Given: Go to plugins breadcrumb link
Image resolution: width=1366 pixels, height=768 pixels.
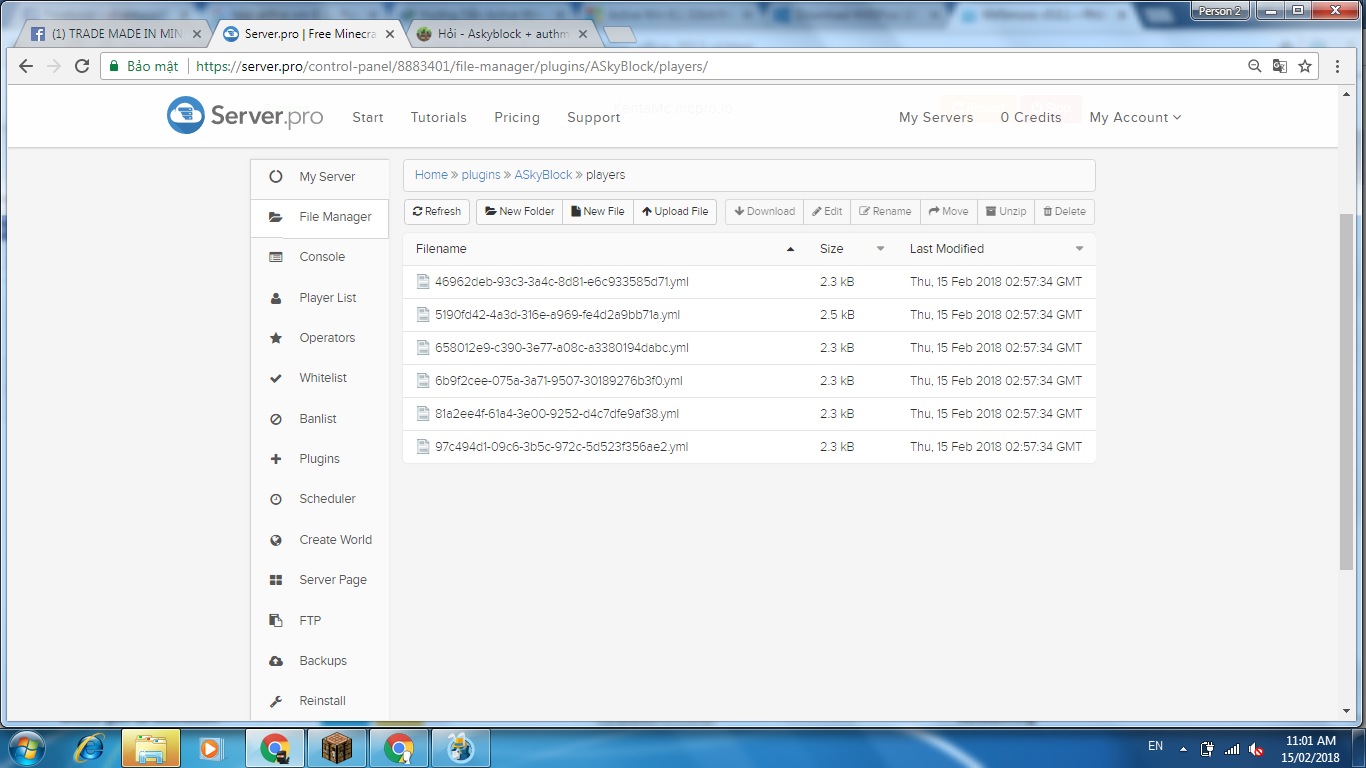Looking at the screenshot, I should pos(481,174).
